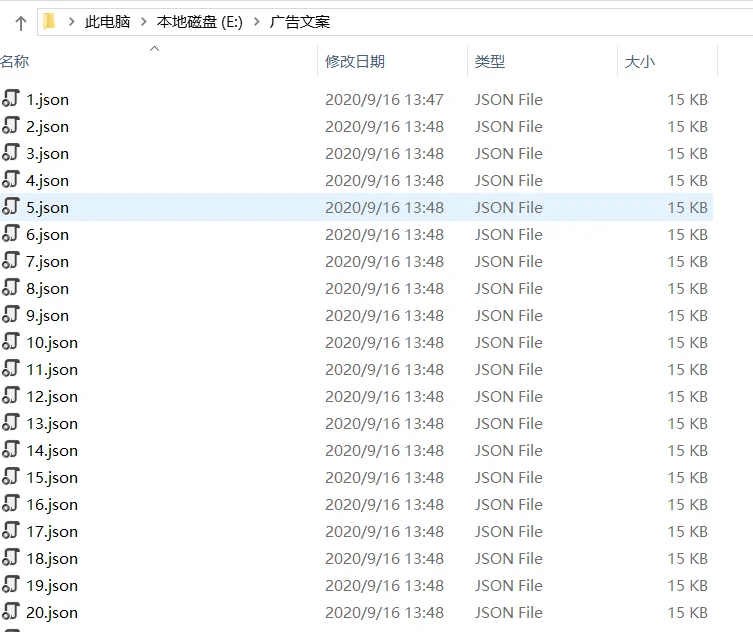The image size is (753, 632).
Task: Click the JSON File type cell of 3.json
Action: 509,154
